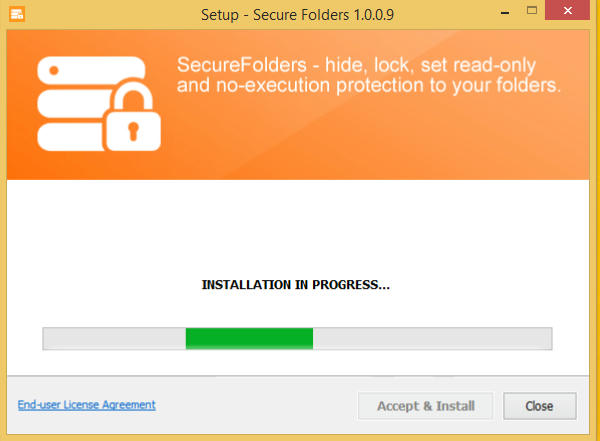Image resolution: width=600 pixels, height=441 pixels.
Task: Click the 'SecureFolders - hide, lock' tagline line
Action: pos(356,65)
